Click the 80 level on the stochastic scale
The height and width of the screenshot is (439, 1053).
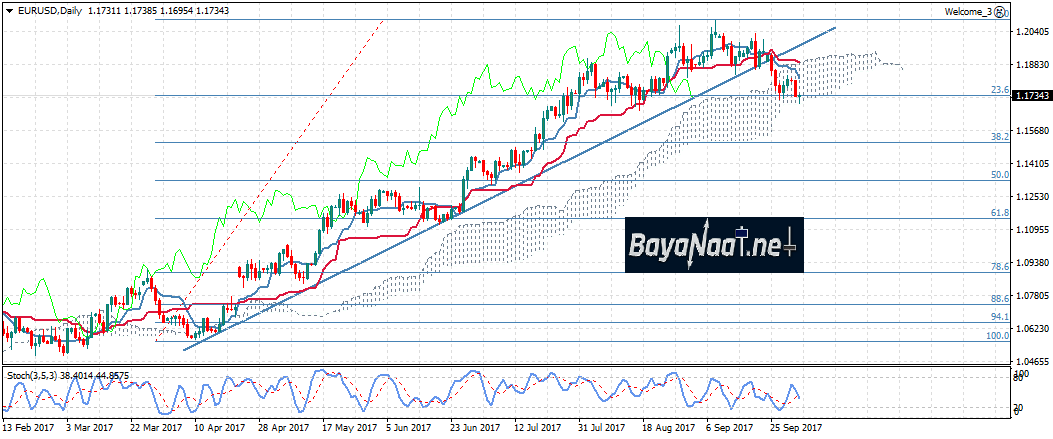pyautogui.click(x=1016, y=378)
